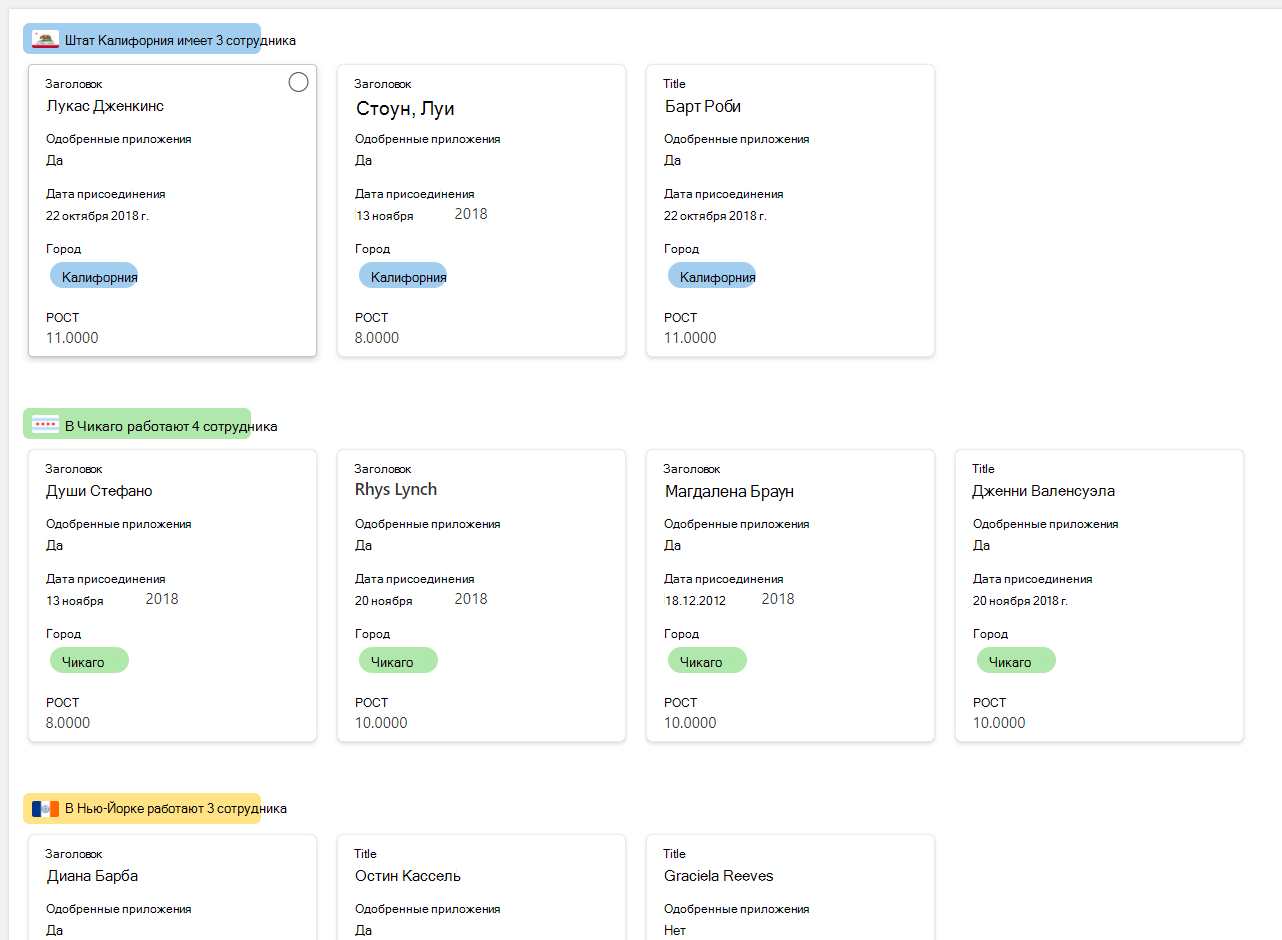Click РОСТ value 10.0000 in Rhys Lynch card
This screenshot has width=1282, height=940.
pos(381,722)
